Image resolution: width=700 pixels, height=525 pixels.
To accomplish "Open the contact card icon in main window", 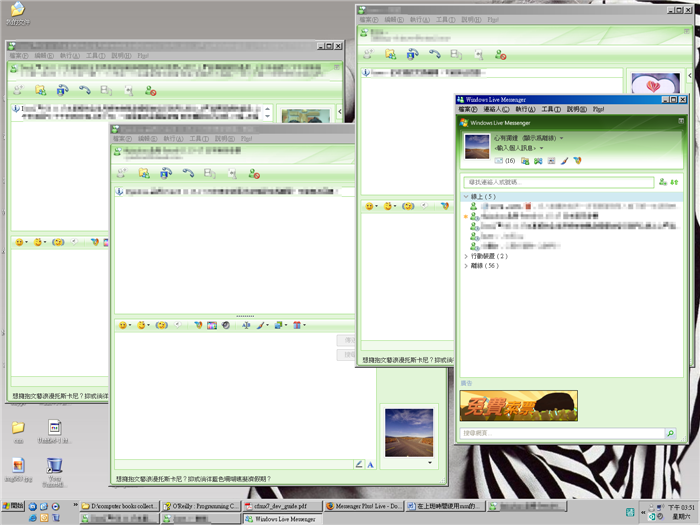I will 551,161.
